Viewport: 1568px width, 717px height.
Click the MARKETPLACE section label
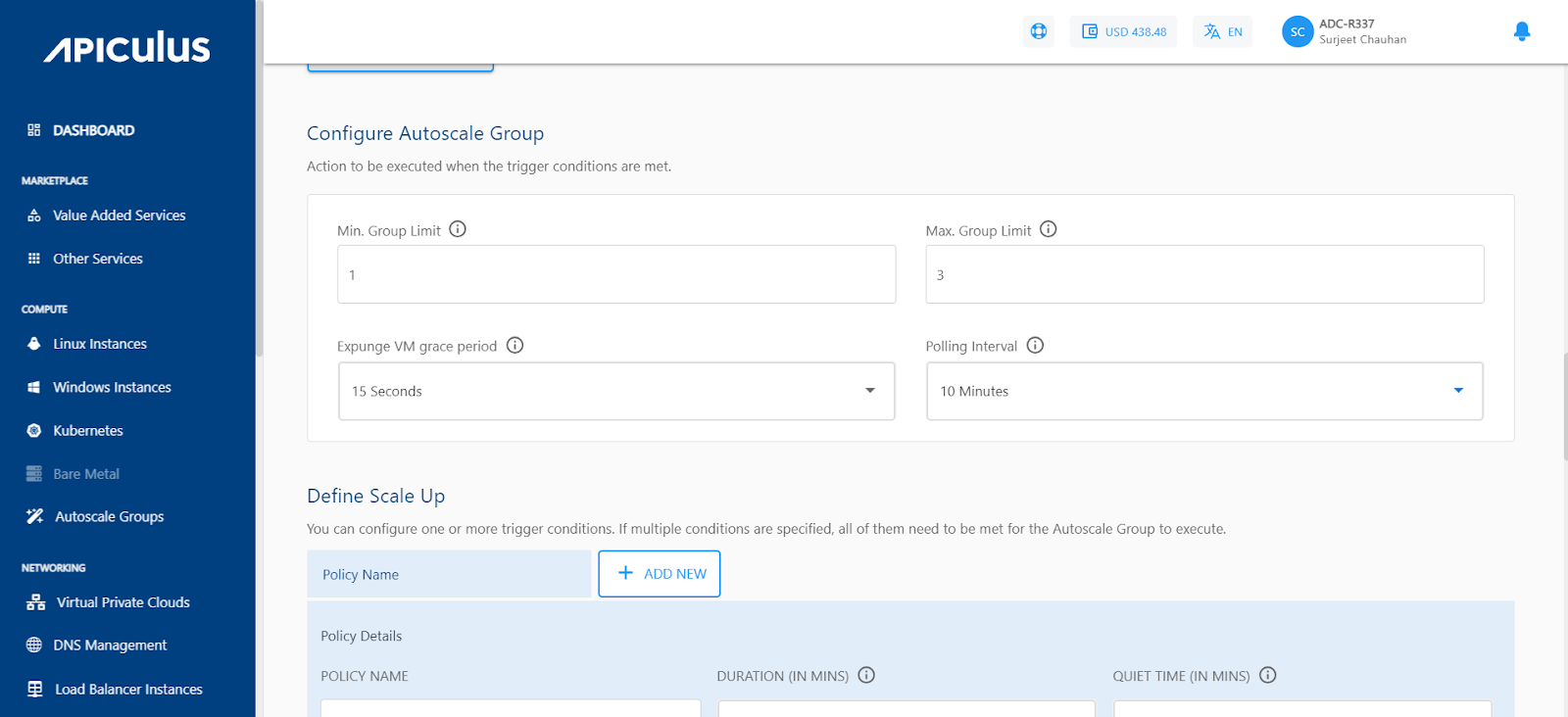[55, 180]
